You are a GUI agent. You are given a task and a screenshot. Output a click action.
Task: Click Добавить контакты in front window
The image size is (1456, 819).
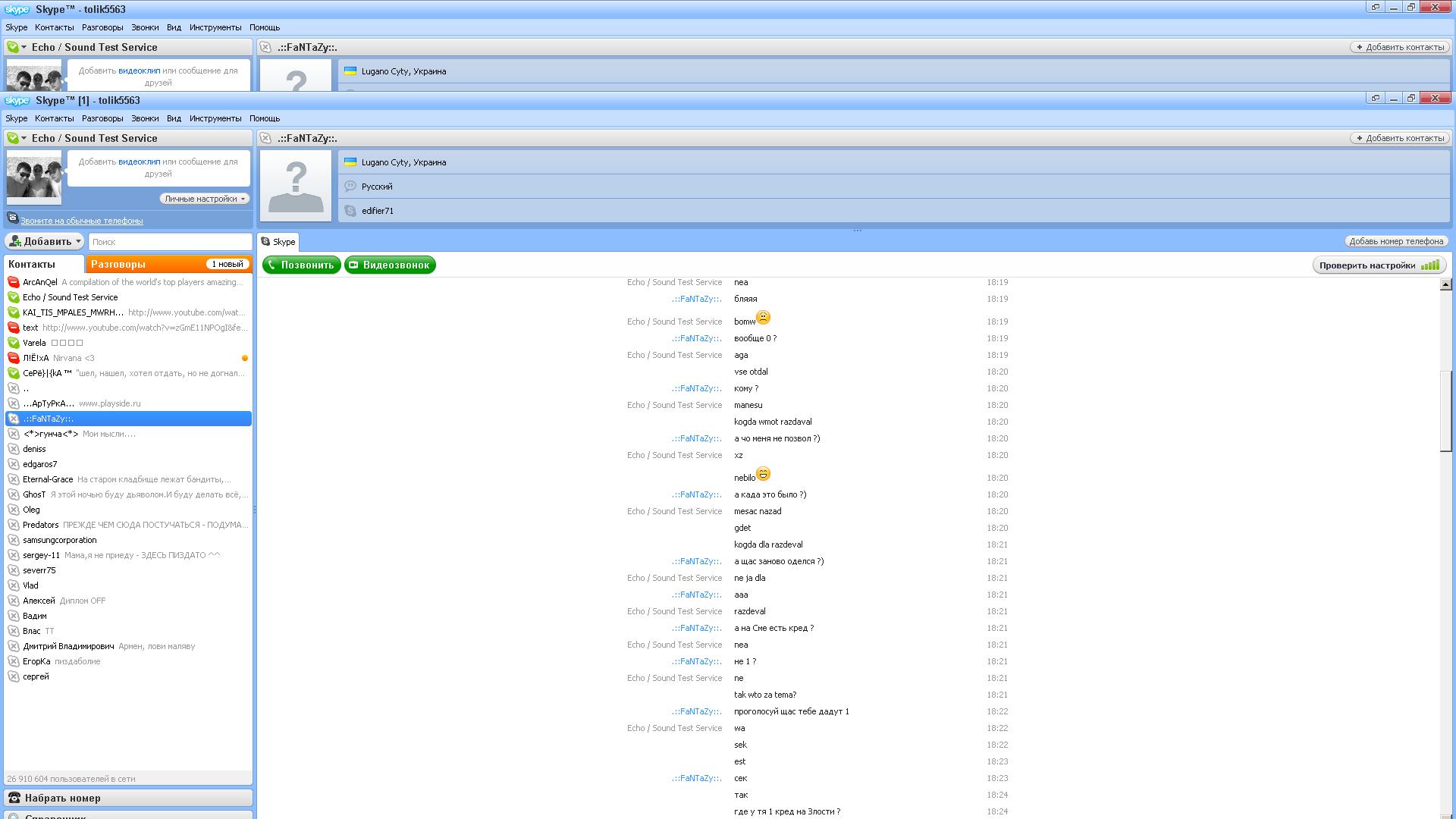pyautogui.click(x=1400, y=138)
